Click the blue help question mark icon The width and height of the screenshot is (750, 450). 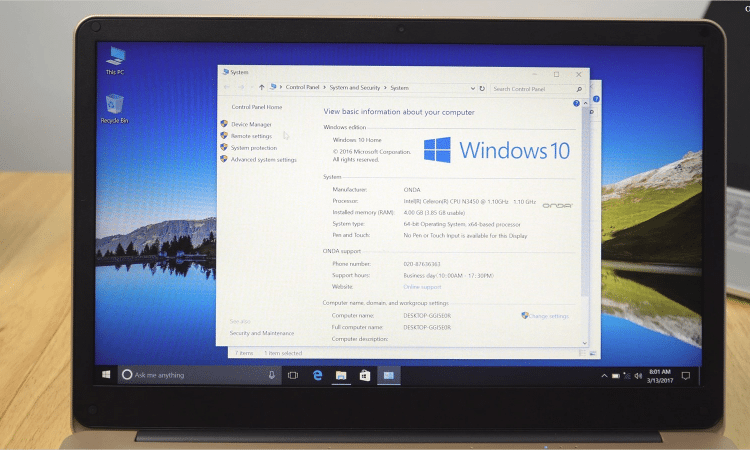576,103
